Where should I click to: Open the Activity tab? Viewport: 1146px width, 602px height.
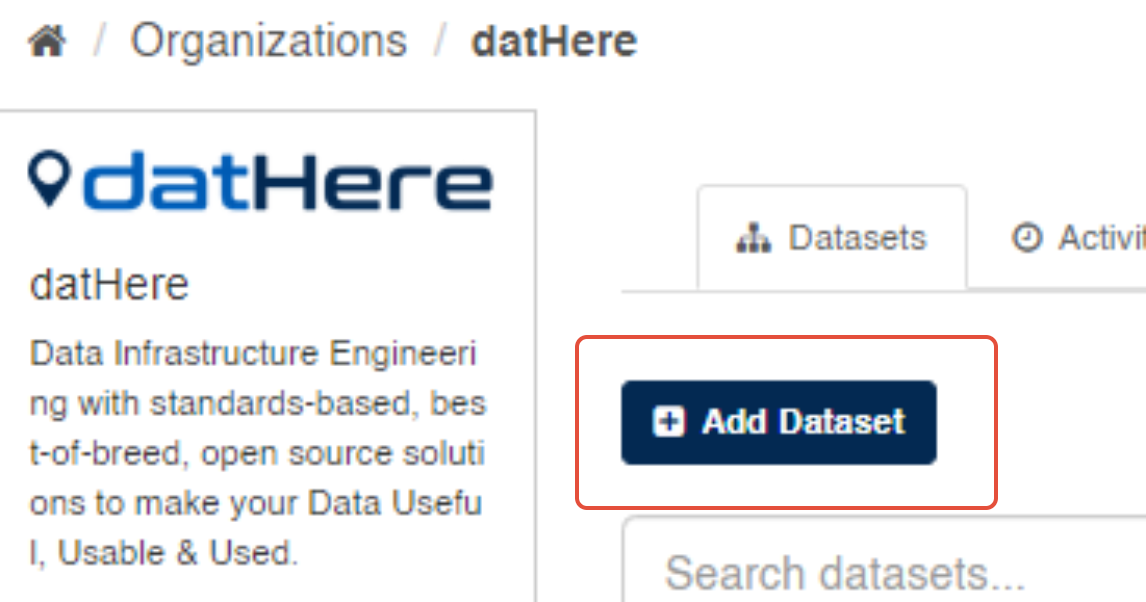(1085, 238)
